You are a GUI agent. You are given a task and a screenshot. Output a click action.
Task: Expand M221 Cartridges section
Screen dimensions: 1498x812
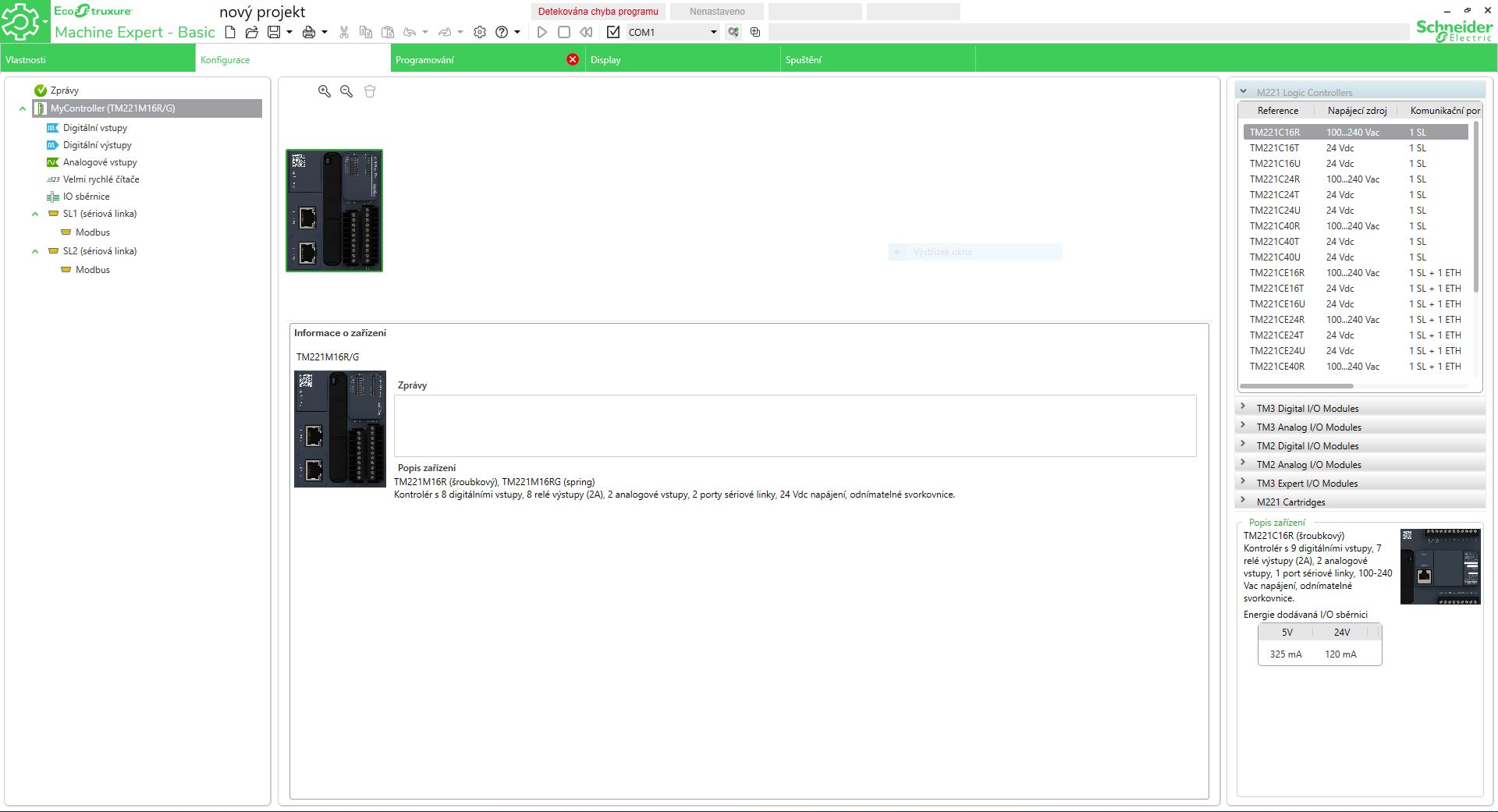pos(1243,501)
